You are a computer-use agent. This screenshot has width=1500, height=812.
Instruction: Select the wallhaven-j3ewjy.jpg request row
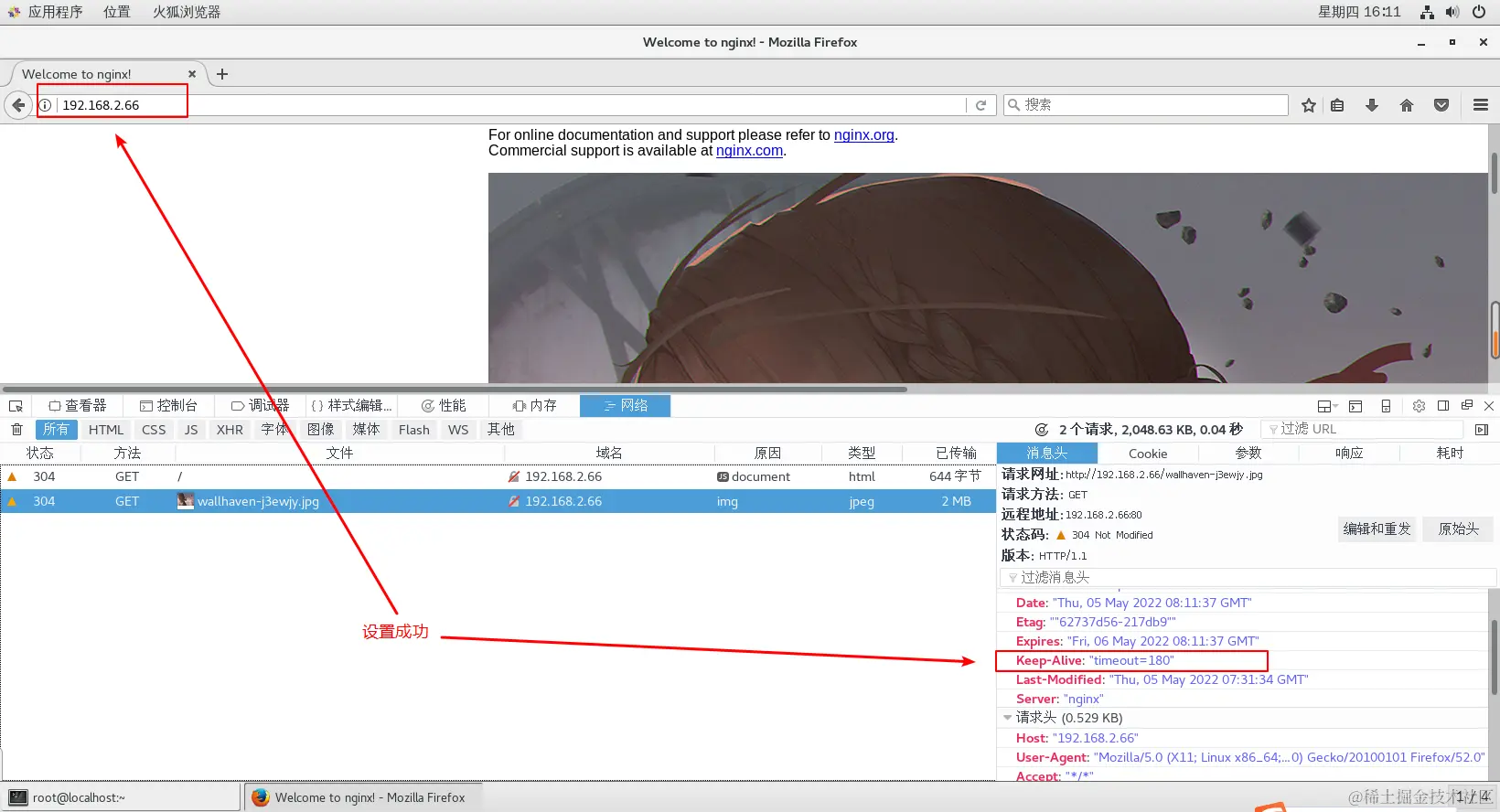498,501
